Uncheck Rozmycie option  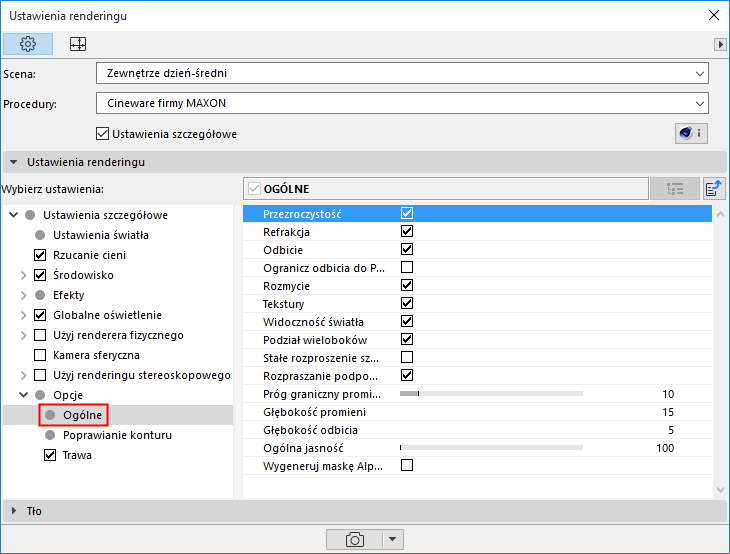(407, 285)
